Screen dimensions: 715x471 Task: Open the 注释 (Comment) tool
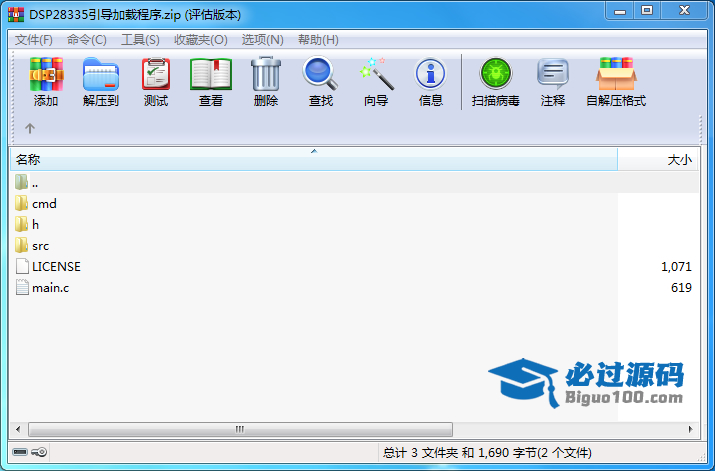553,73
